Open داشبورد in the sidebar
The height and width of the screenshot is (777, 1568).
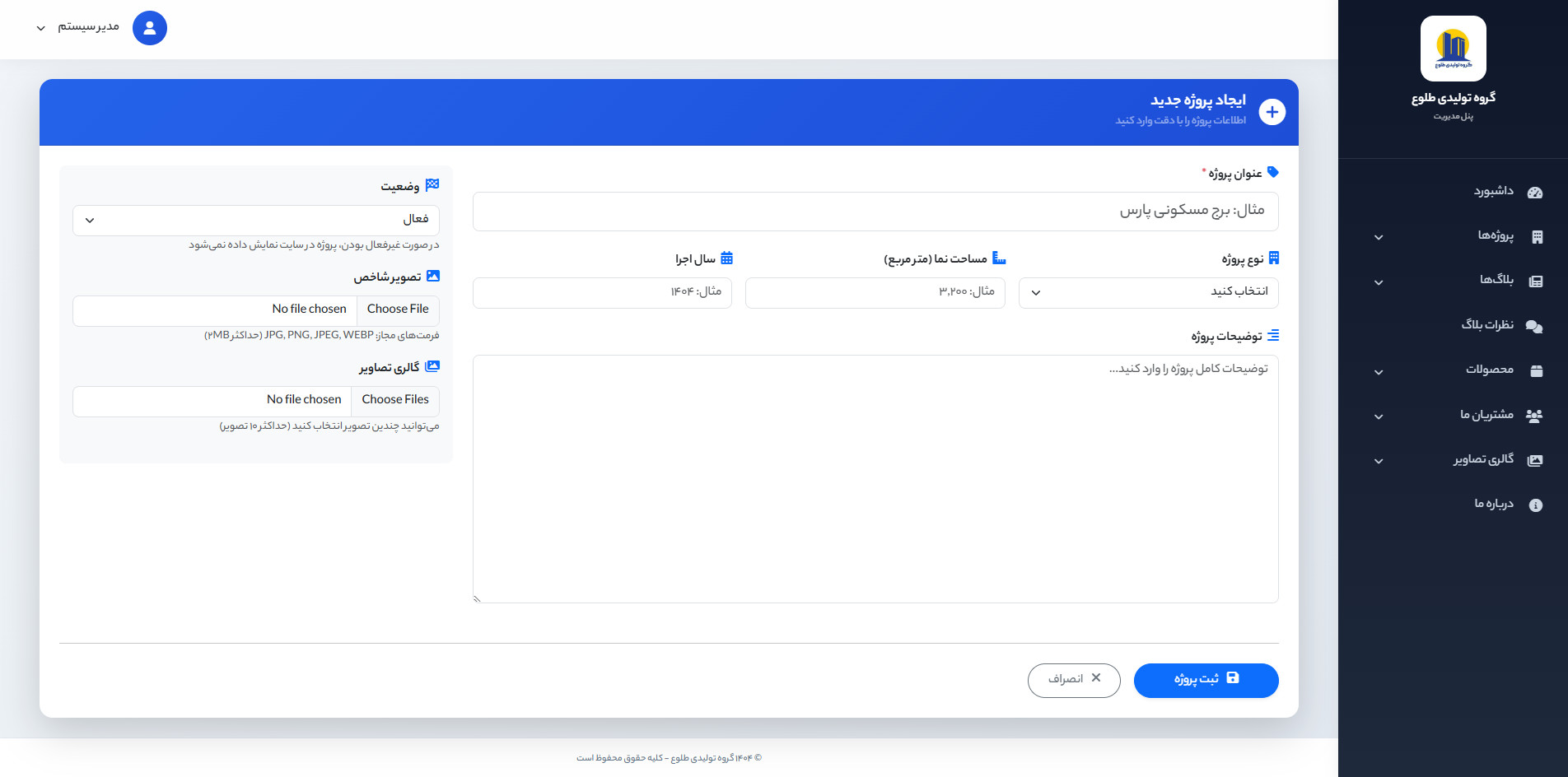point(1453,192)
